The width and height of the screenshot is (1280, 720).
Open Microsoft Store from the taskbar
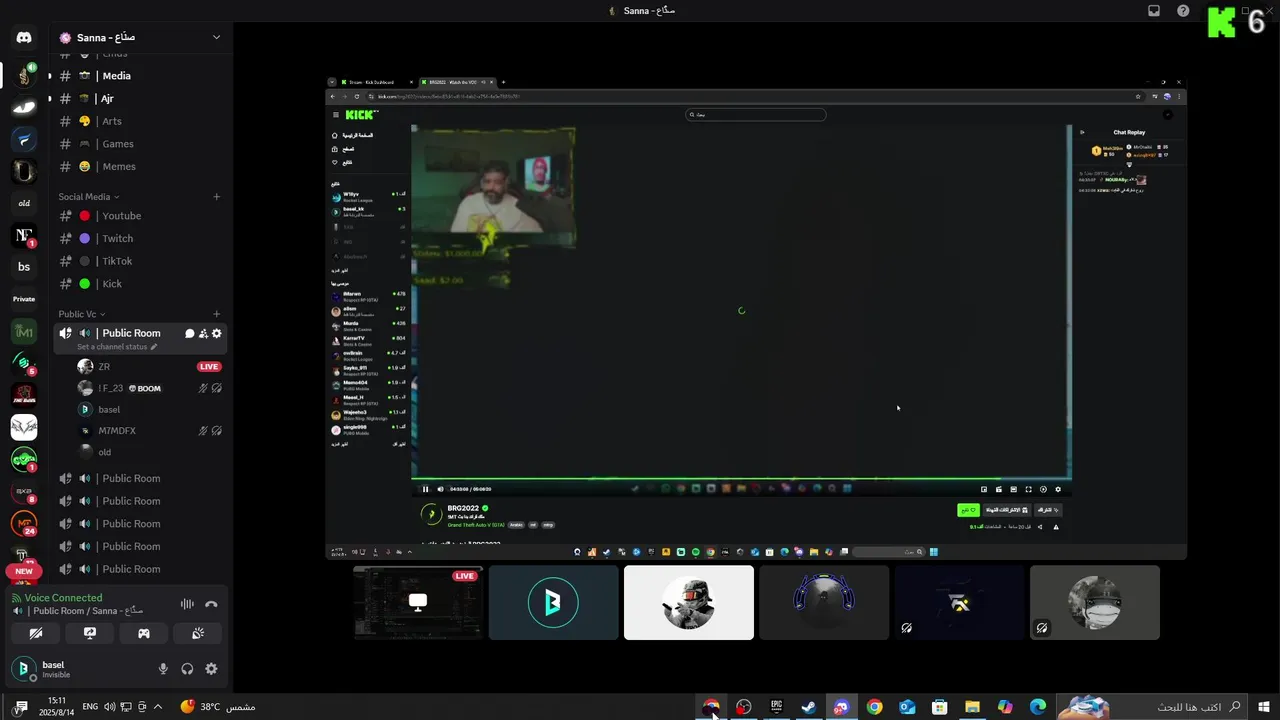point(940,707)
